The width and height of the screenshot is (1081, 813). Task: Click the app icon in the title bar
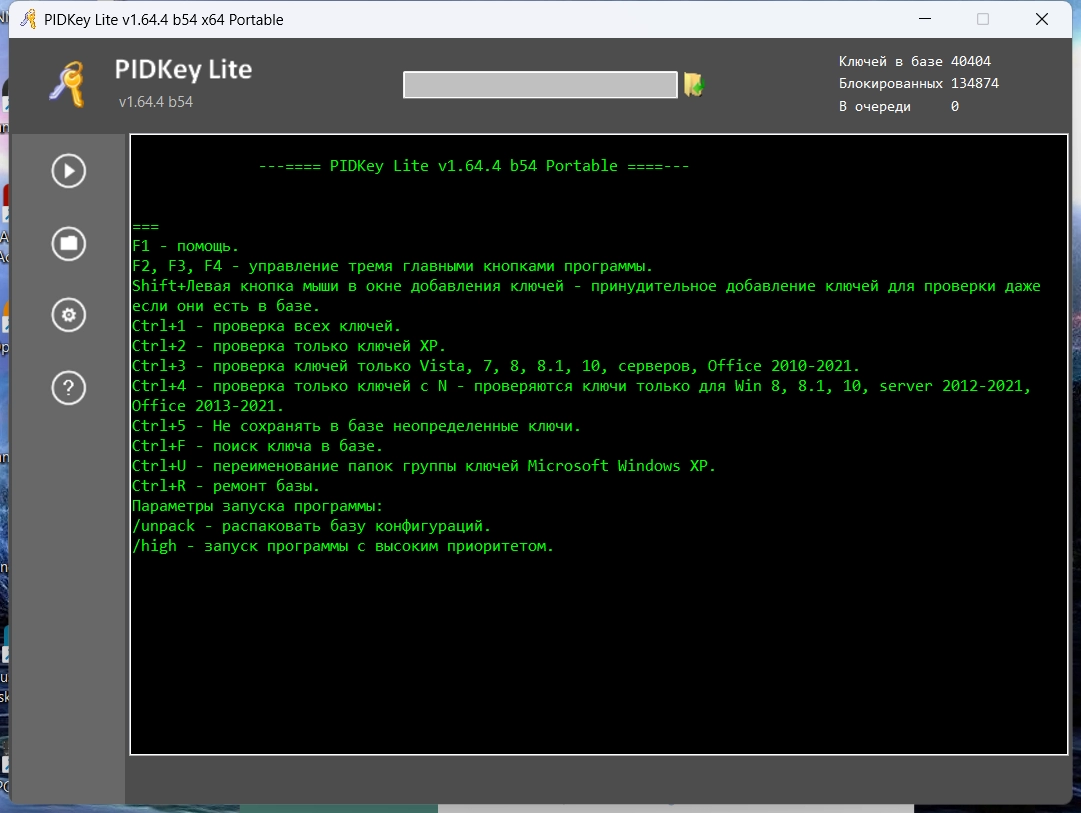coord(28,19)
